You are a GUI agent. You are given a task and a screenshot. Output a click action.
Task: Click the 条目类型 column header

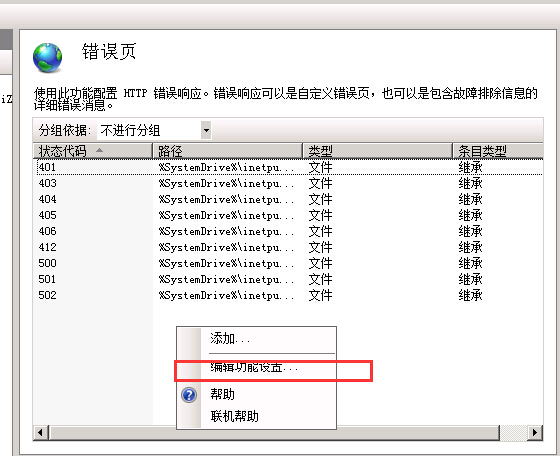tap(498, 151)
